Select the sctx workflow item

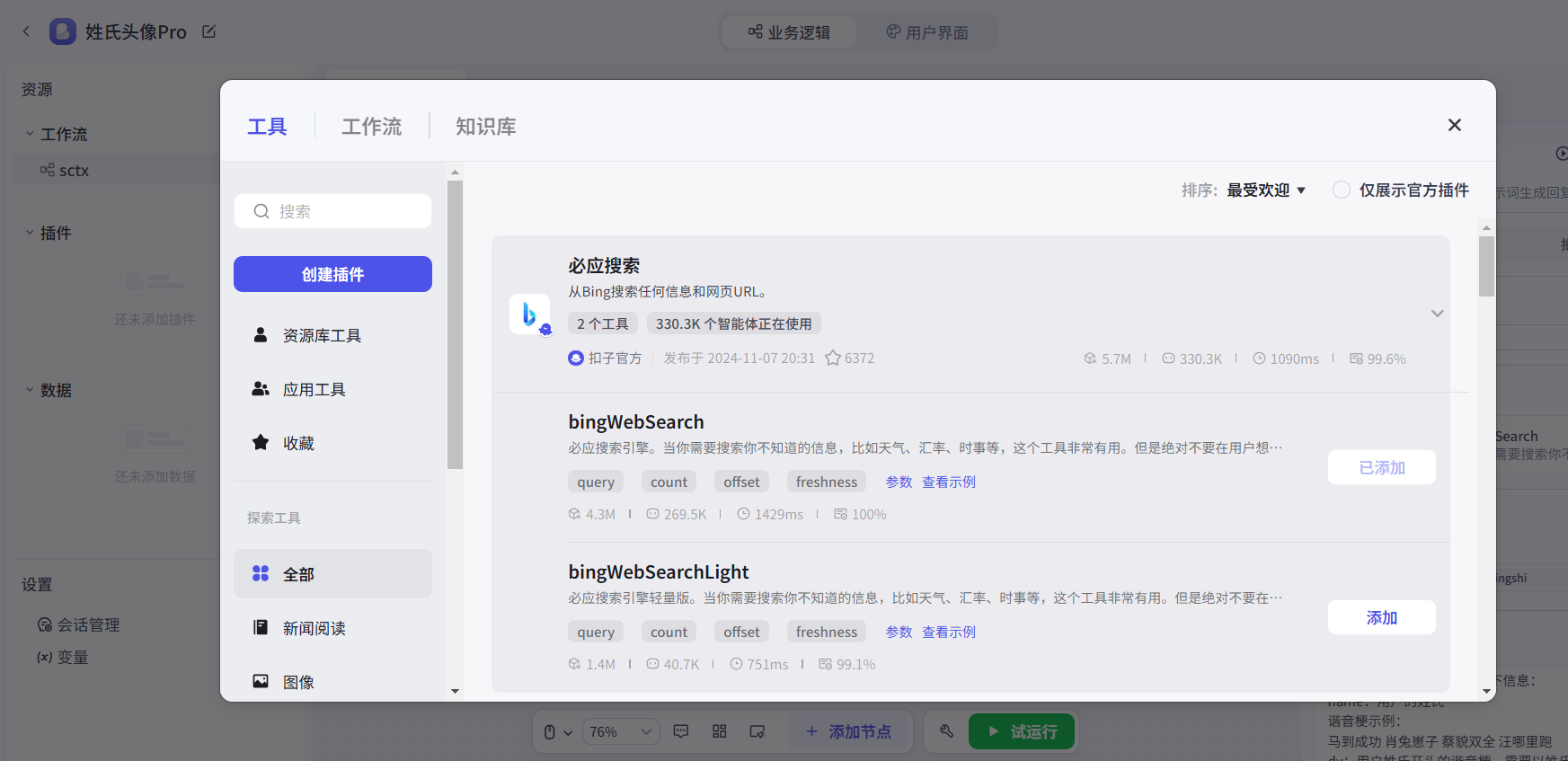[117, 170]
